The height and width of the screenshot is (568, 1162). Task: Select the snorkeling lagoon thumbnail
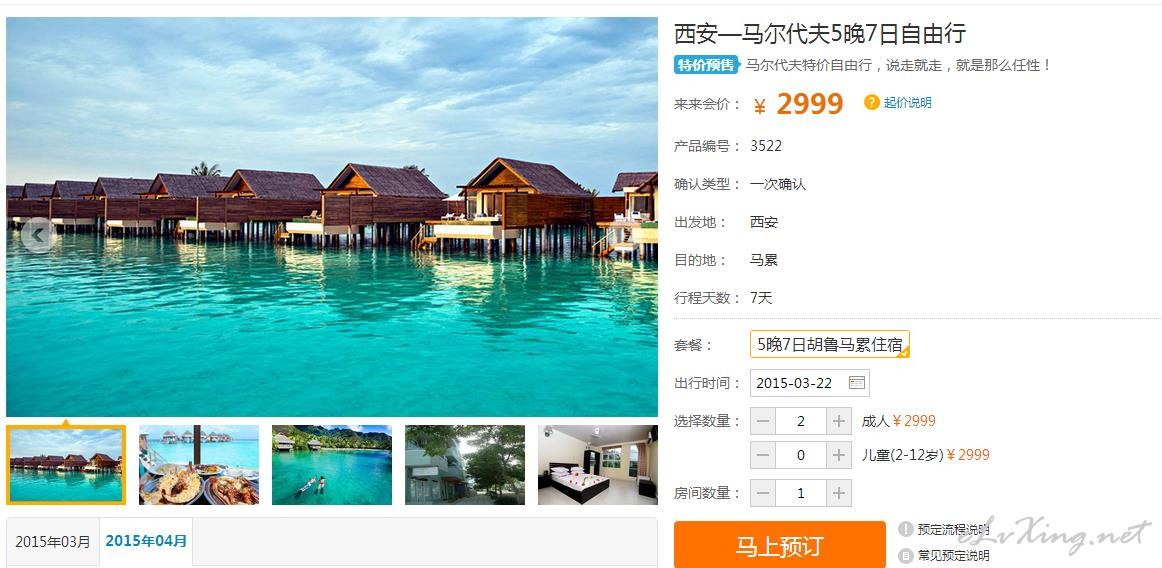332,465
